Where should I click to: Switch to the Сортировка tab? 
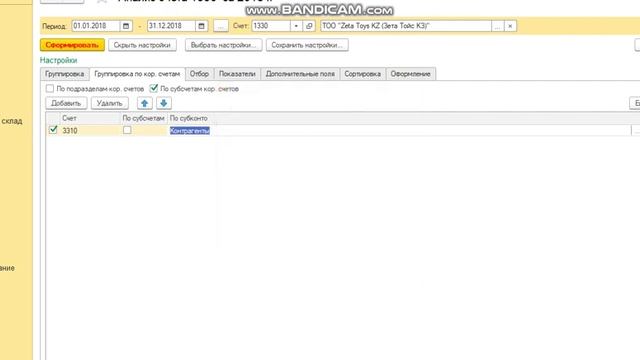[x=362, y=74]
